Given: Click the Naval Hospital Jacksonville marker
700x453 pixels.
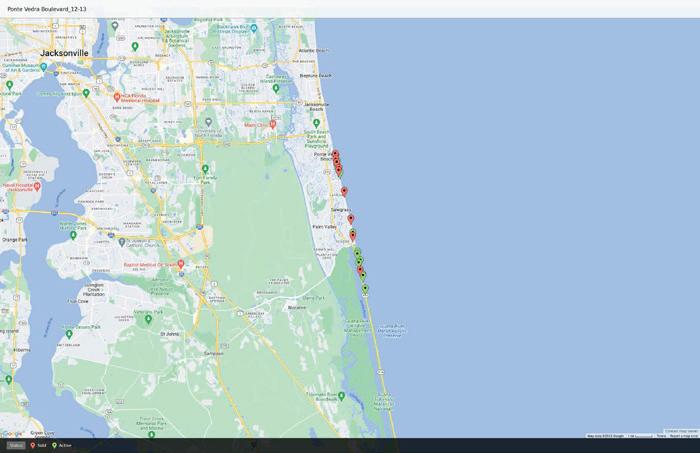Looking at the screenshot, I should pos(38,186).
